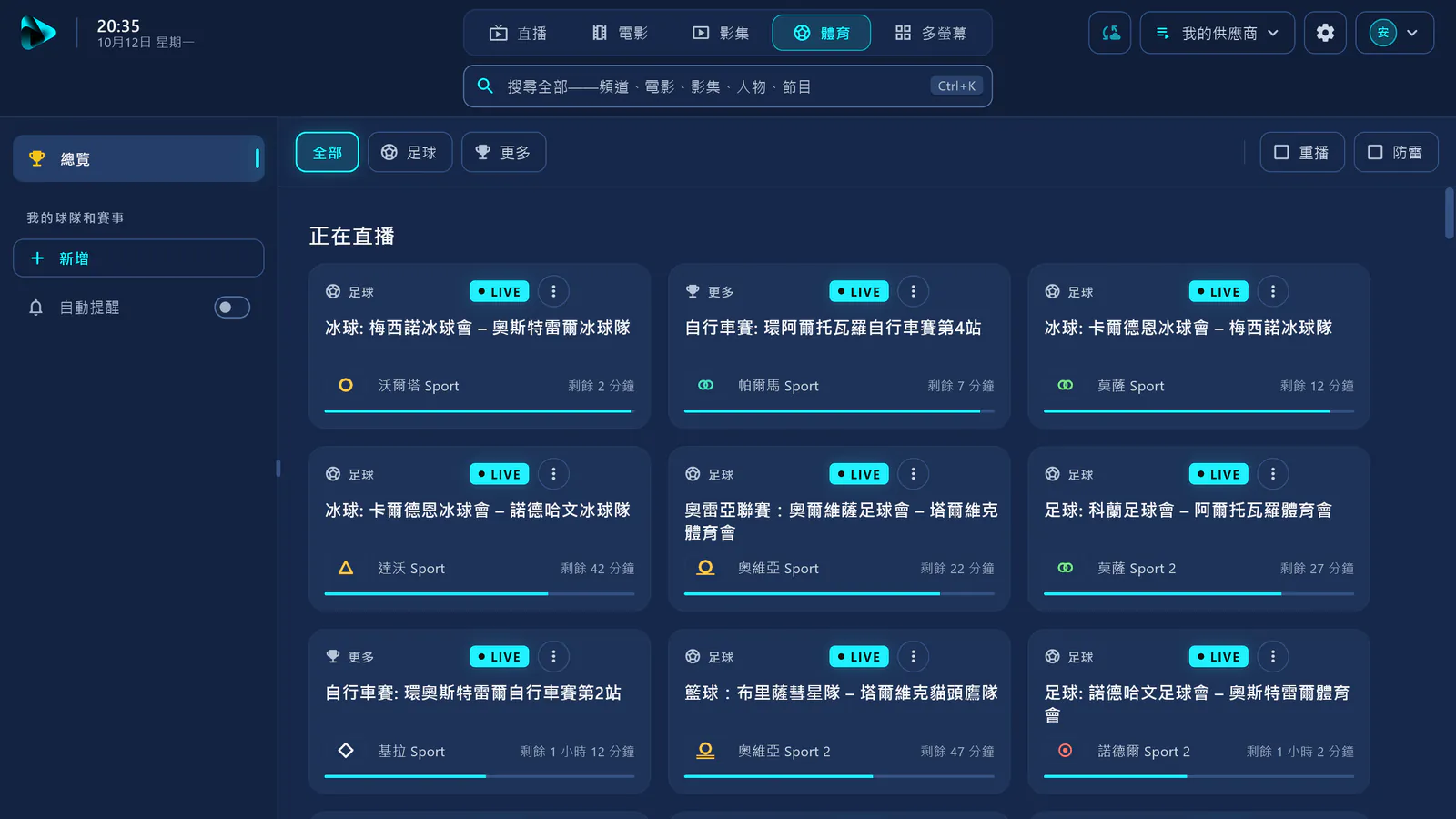This screenshot has height=819, width=1456.
Task: Switch to the 電影 tab
Action: coord(620,33)
